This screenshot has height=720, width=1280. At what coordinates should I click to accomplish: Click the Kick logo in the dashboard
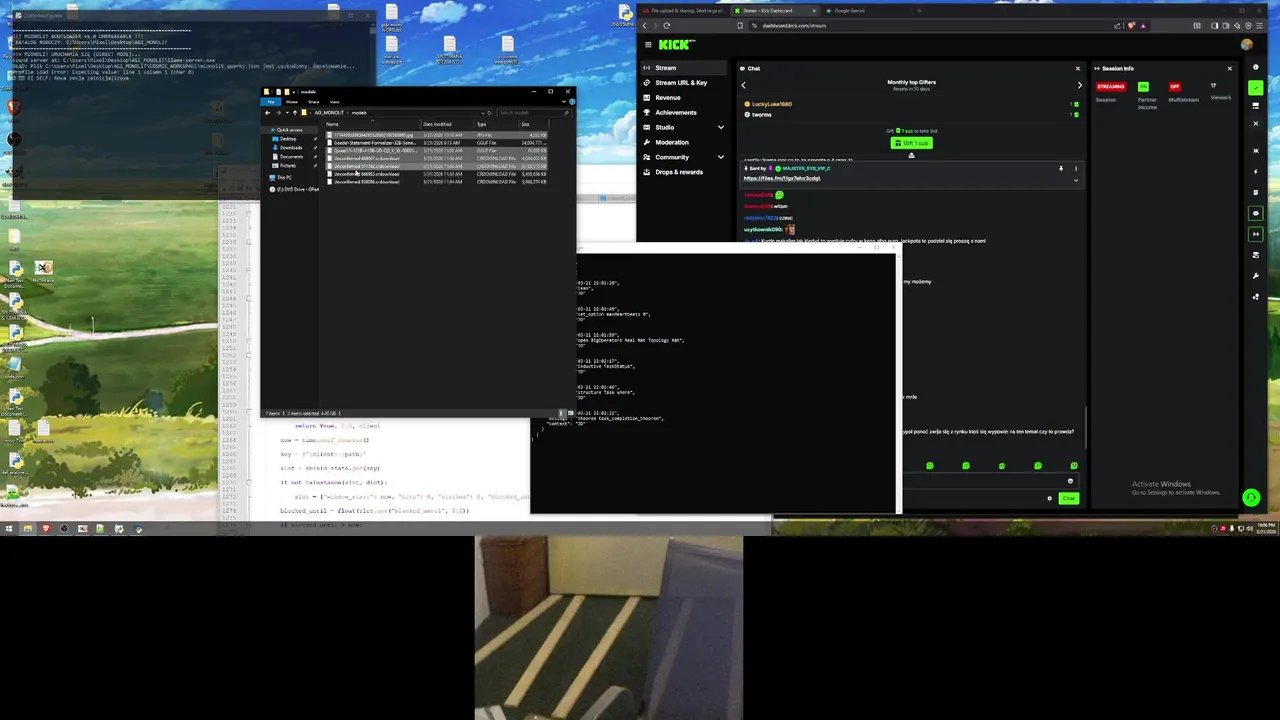pos(675,45)
